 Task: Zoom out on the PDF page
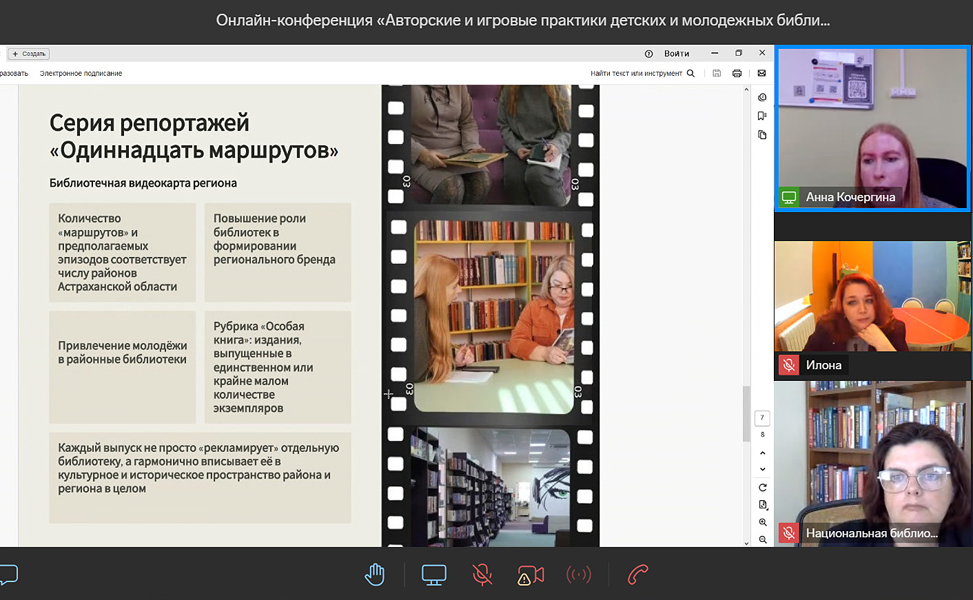[x=762, y=539]
